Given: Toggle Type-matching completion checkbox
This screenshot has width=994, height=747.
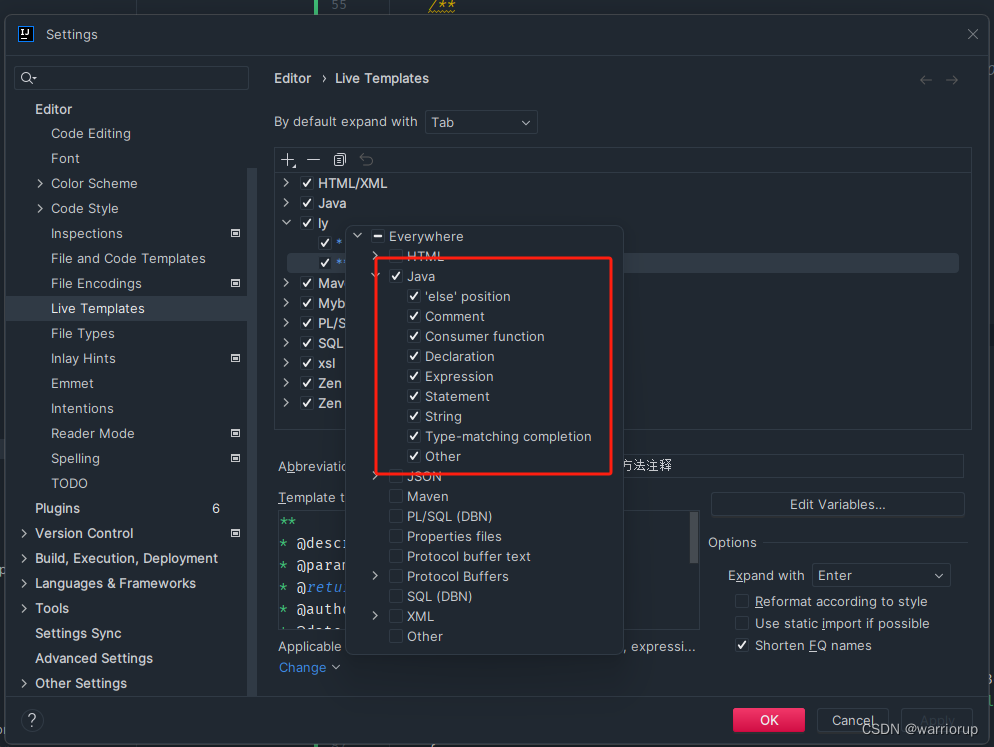Looking at the screenshot, I should (414, 436).
